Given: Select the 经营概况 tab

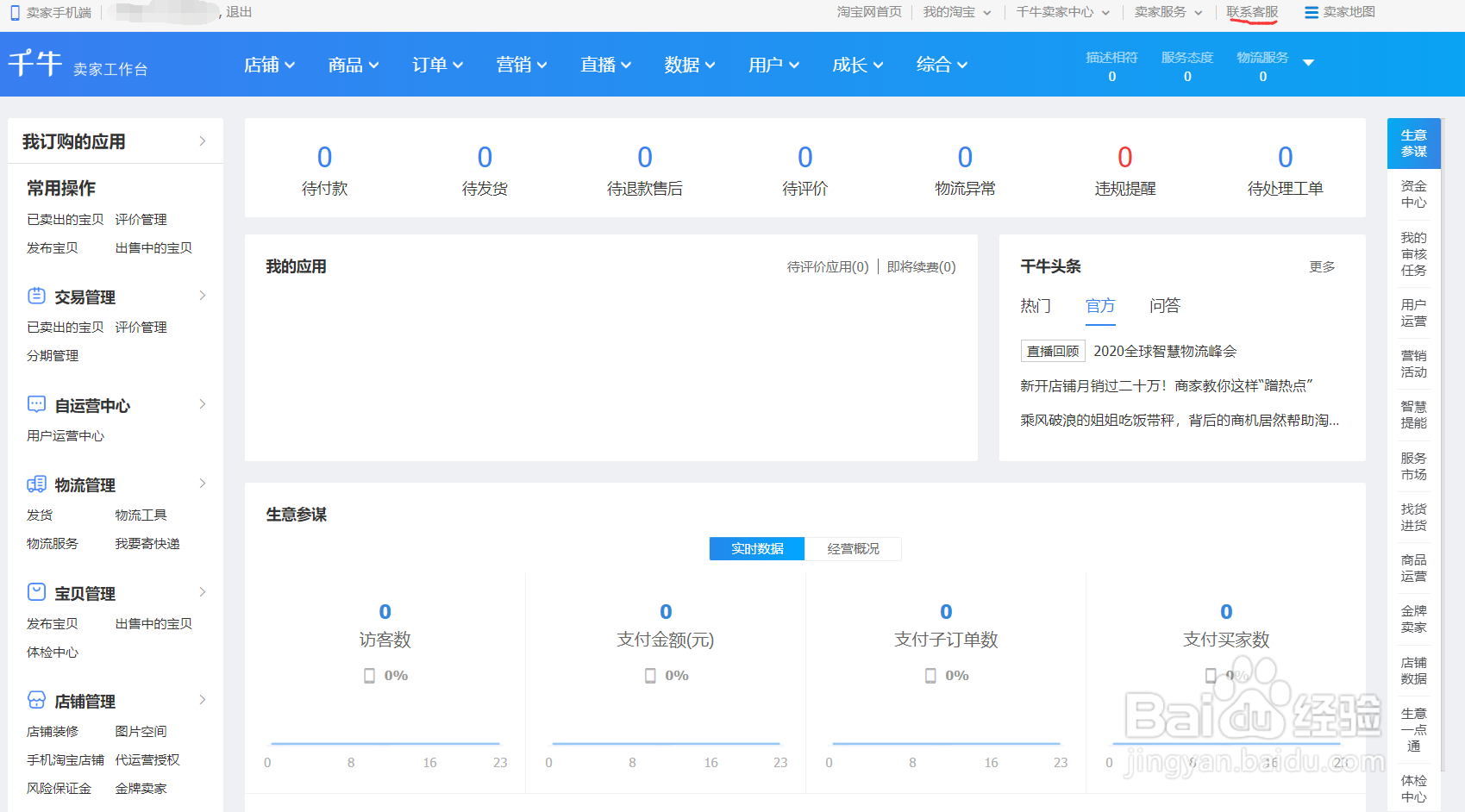Looking at the screenshot, I should (854, 549).
